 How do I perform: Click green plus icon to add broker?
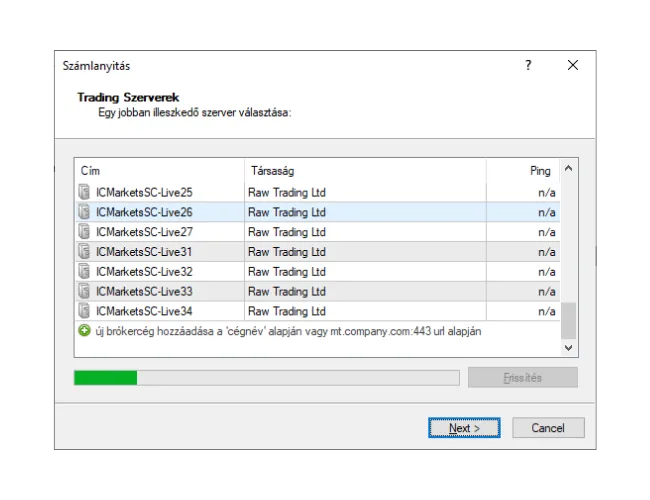click(84, 331)
